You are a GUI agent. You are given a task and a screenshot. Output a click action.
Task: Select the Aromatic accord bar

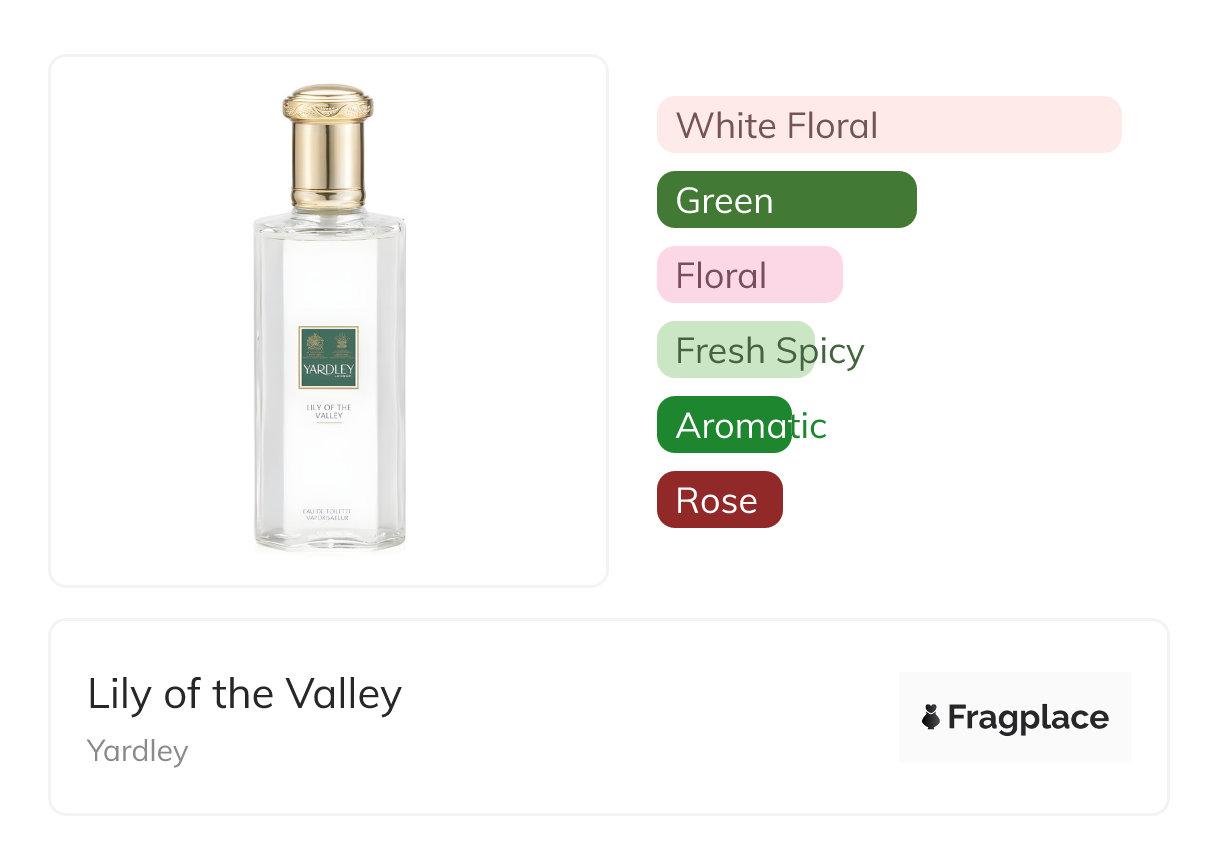click(x=725, y=425)
